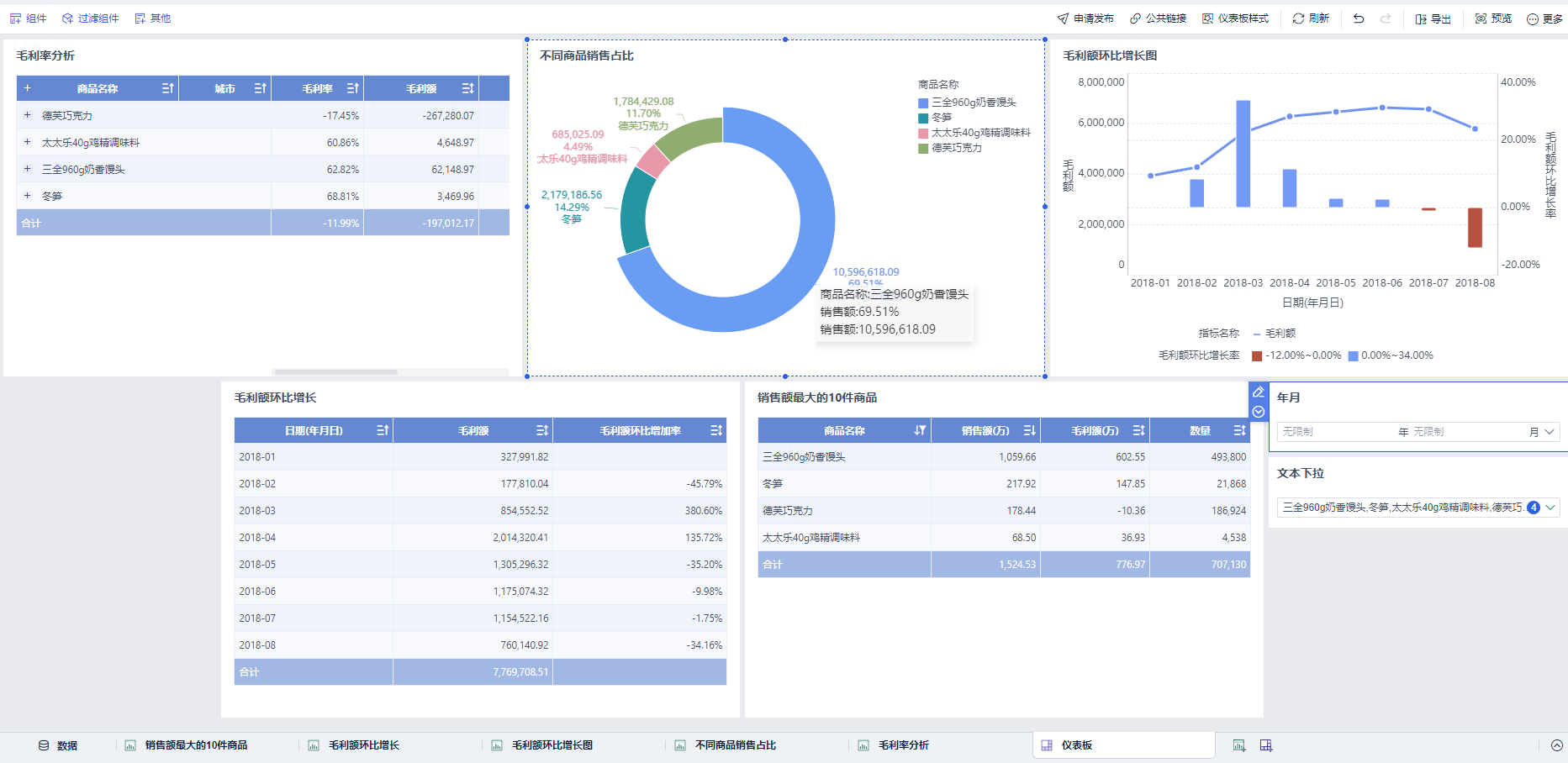The image size is (1568, 763).
Task: Click the 2,014,320.41 毛利额 cell
Action: click(x=473, y=538)
